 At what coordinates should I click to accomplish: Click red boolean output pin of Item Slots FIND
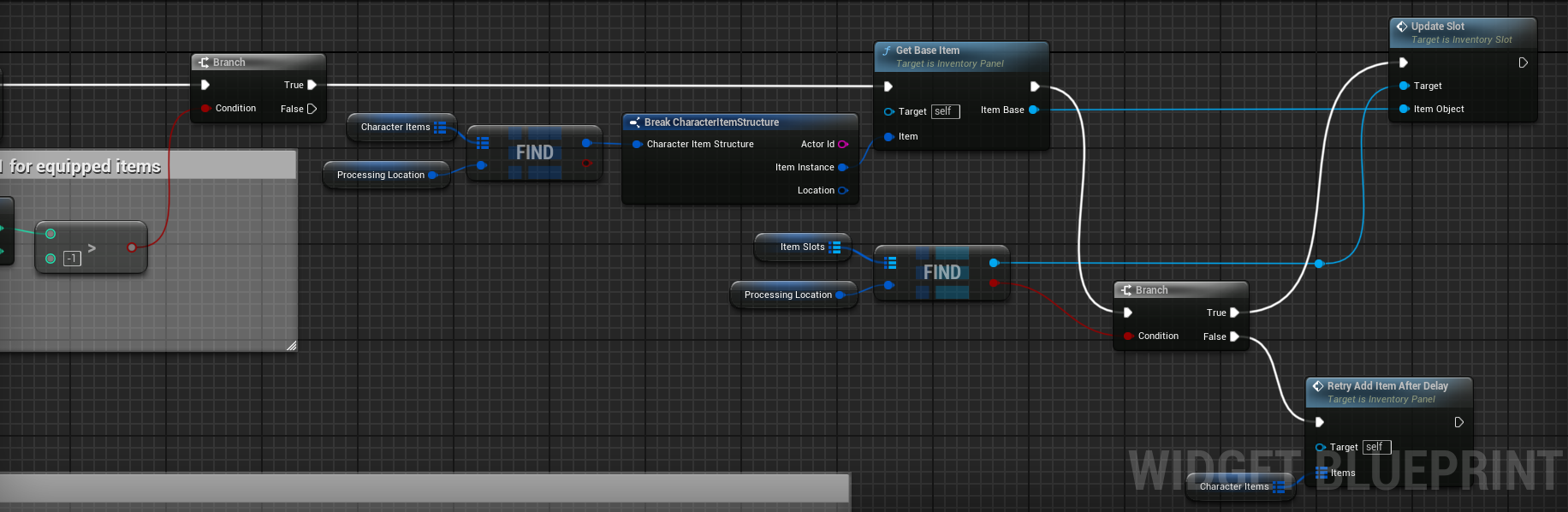coord(994,283)
